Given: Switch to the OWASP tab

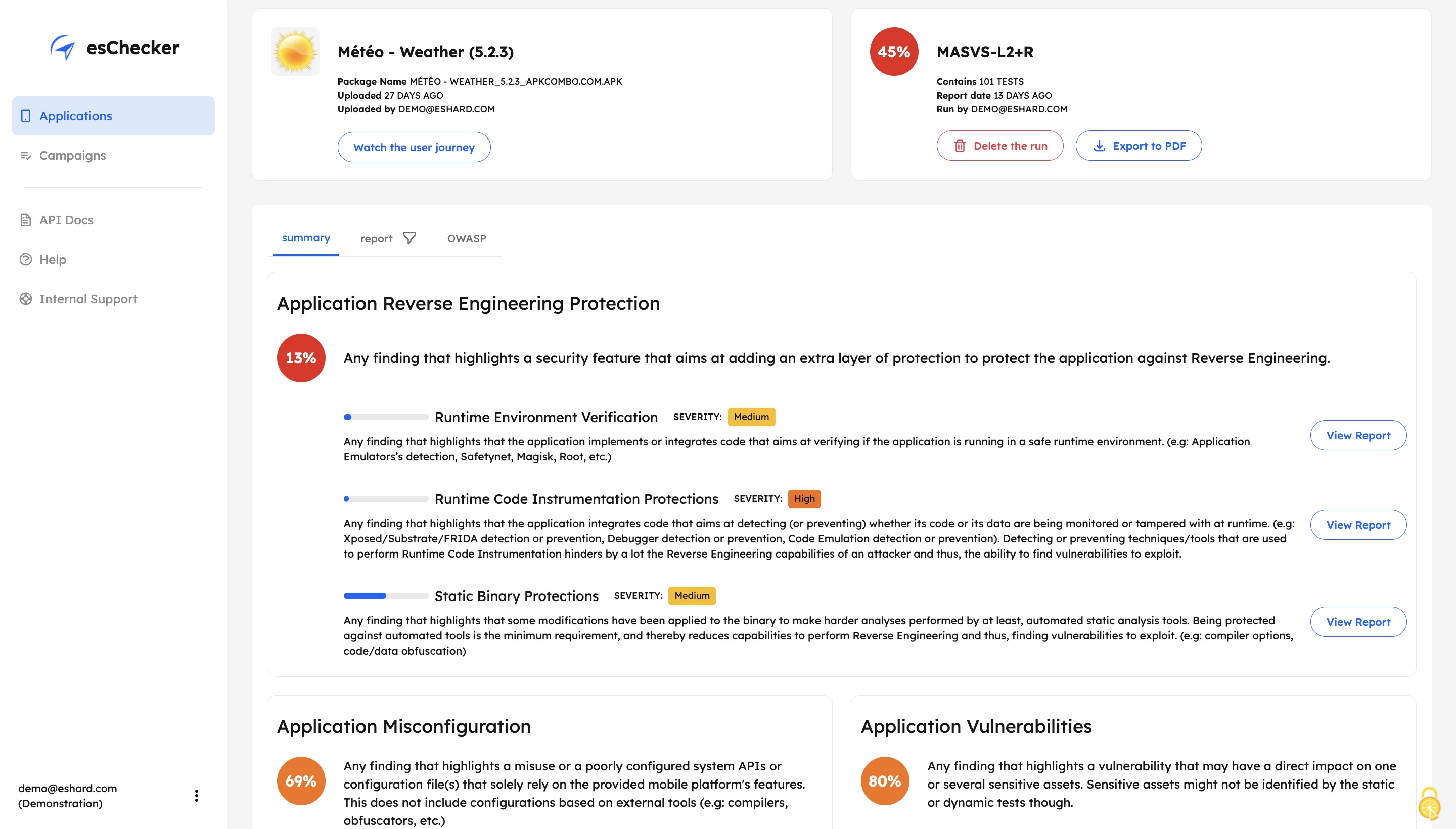Looking at the screenshot, I should (466, 238).
